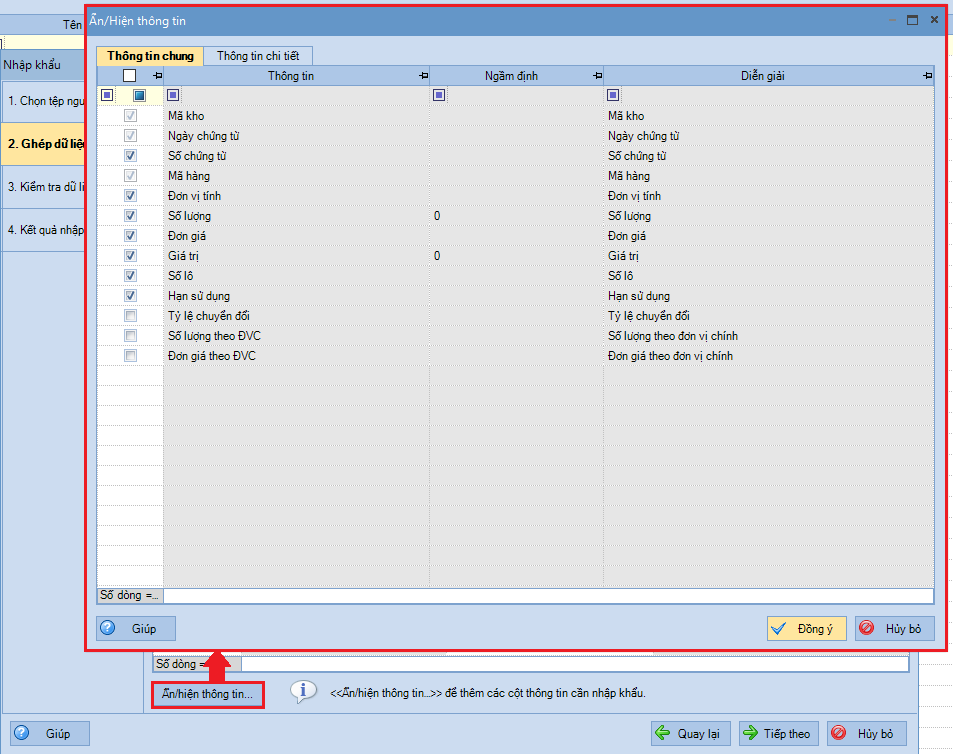Click the filter icon under Diễn giải column
953x754 pixels.
[x=613, y=95]
